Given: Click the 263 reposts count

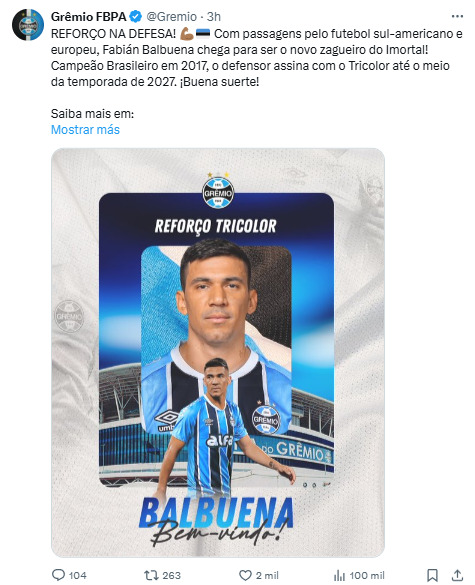Looking at the screenshot, I should (x=172, y=575).
